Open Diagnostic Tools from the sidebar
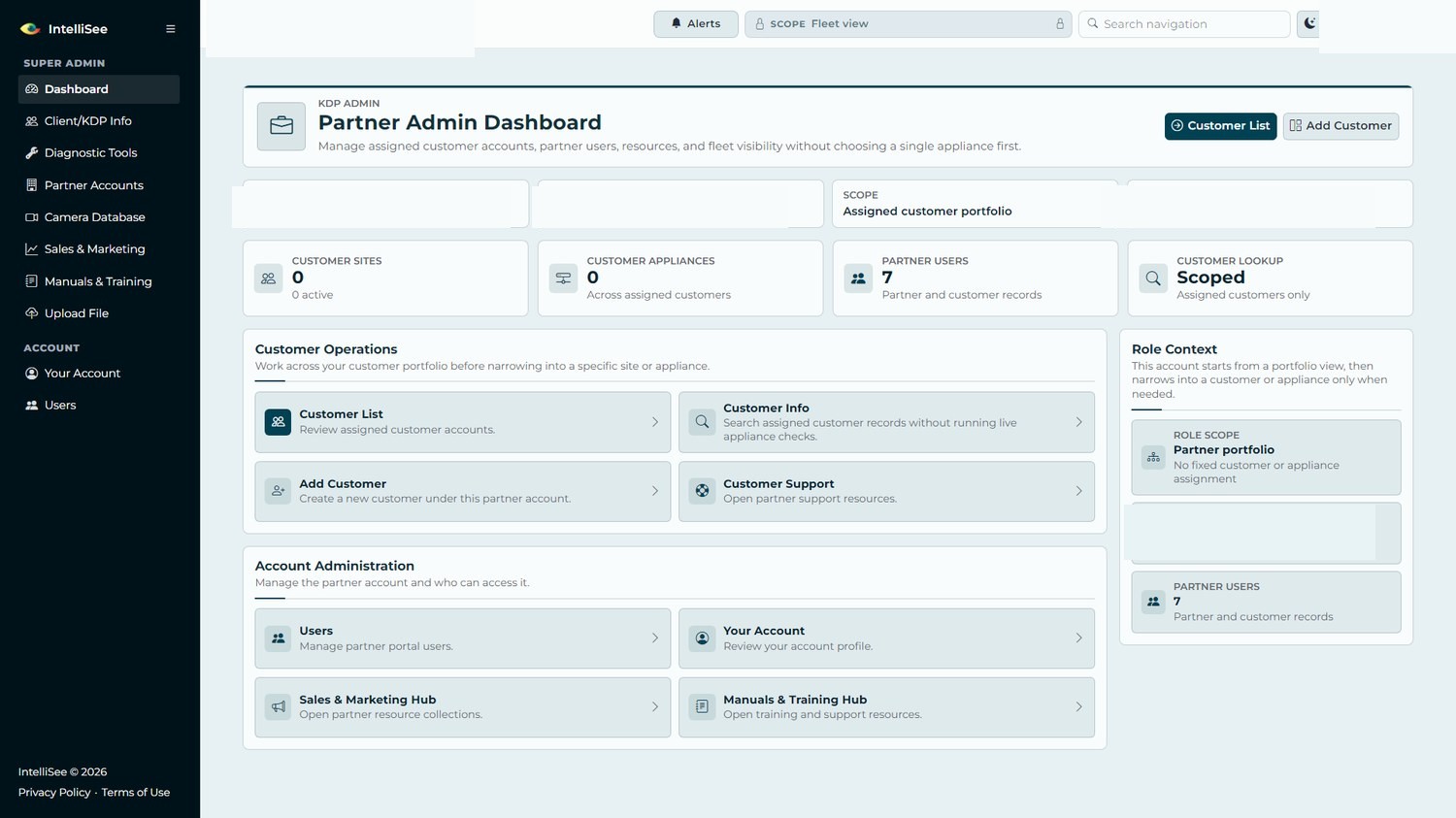1456x818 pixels. point(99,153)
